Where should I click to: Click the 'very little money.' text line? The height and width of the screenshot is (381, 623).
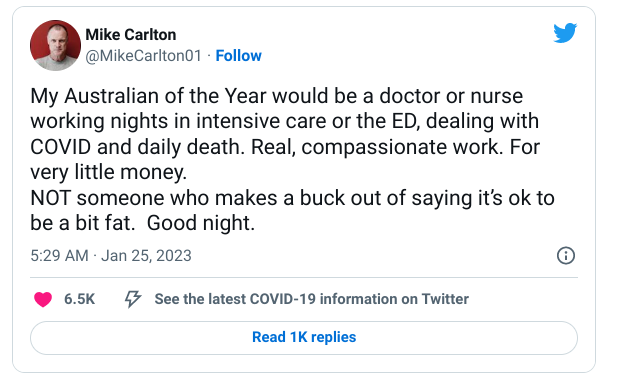[x=108, y=172]
